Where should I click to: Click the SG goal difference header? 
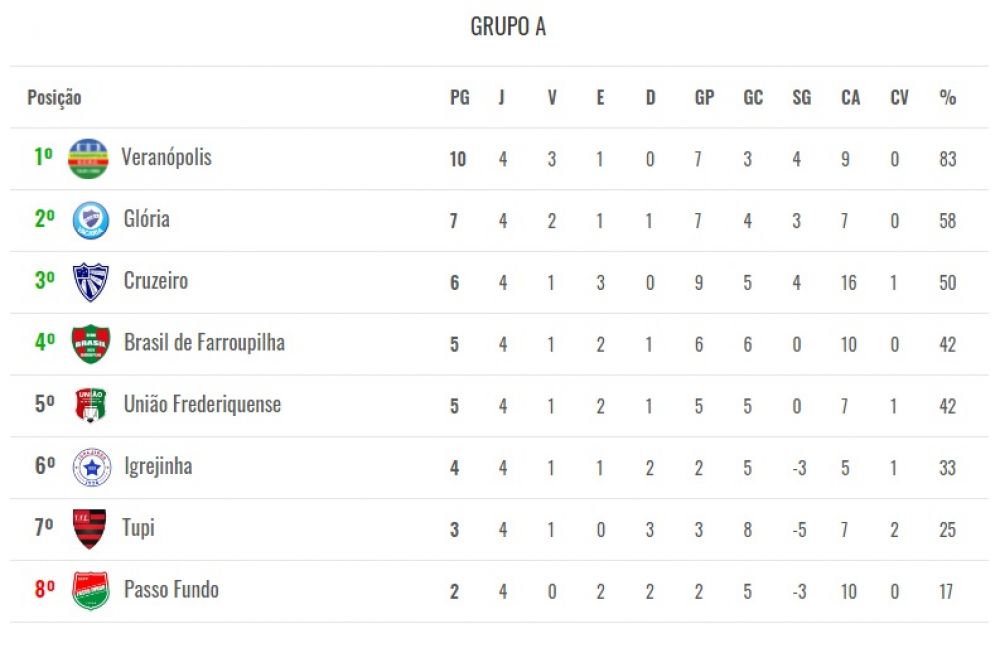pos(802,98)
